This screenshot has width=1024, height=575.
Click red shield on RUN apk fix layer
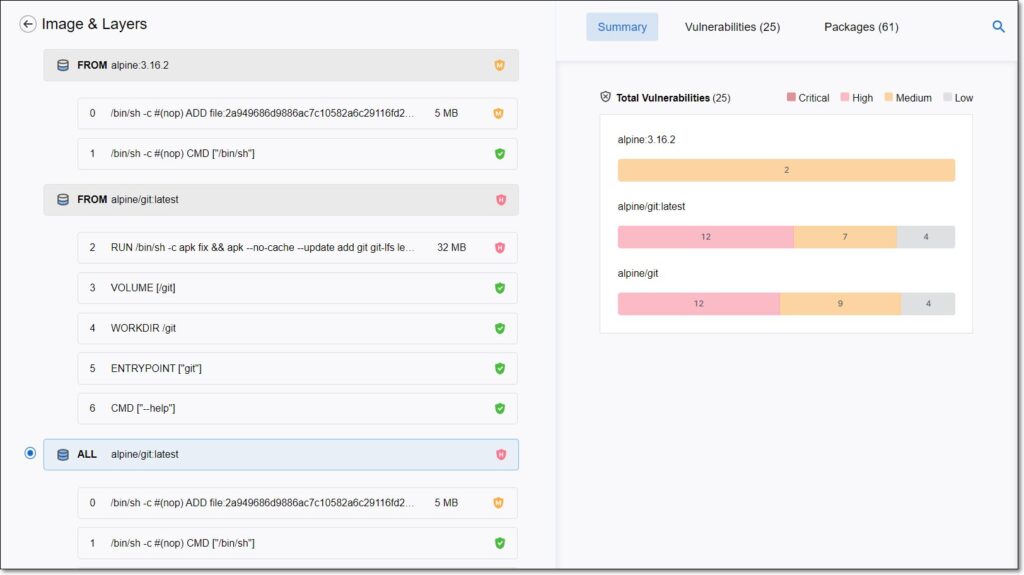coord(500,248)
